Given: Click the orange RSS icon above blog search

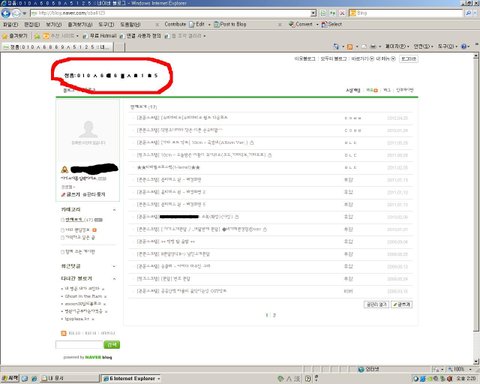Looking at the screenshot, I should tap(64, 333).
